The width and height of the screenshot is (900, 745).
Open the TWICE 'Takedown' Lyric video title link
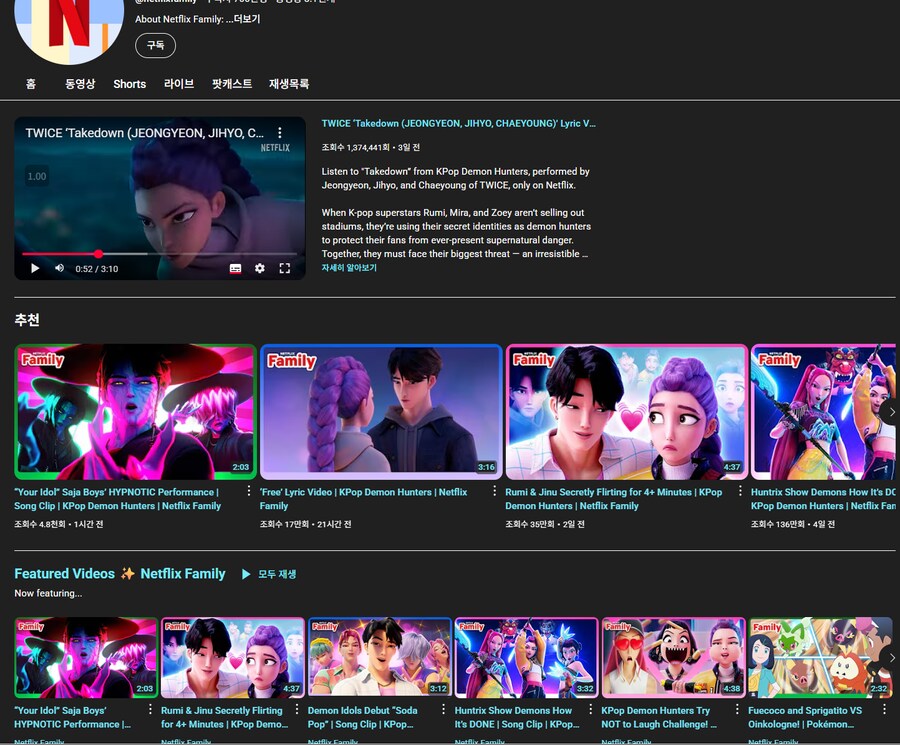click(x=459, y=123)
